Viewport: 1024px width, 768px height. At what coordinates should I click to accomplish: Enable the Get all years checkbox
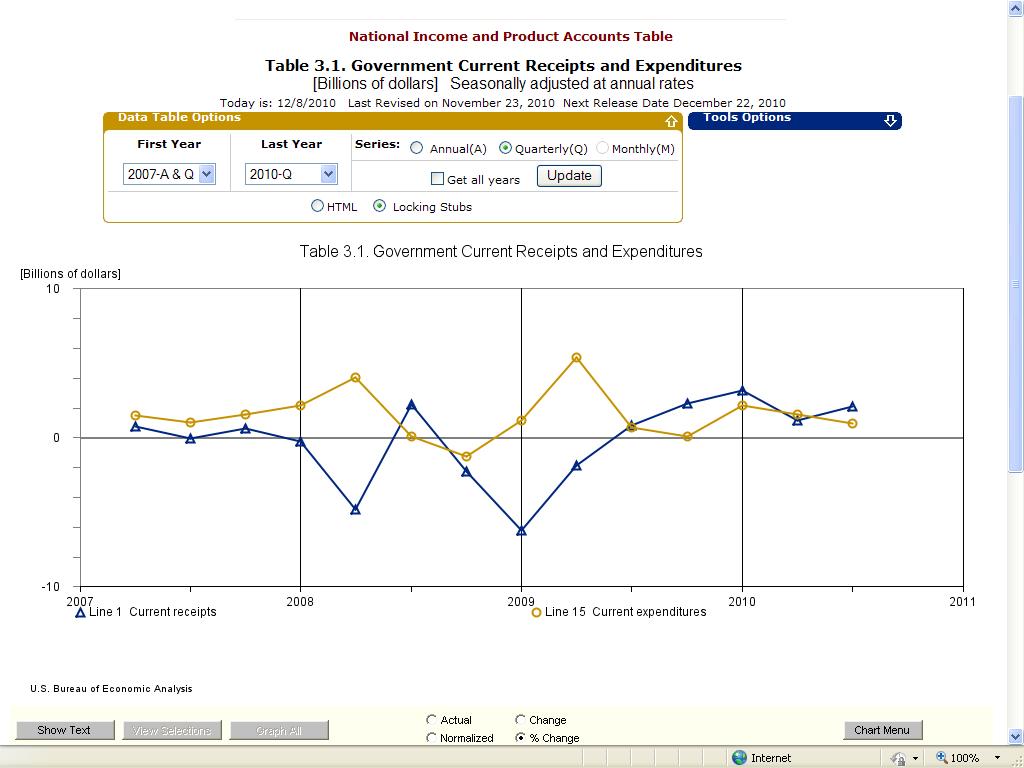437,179
